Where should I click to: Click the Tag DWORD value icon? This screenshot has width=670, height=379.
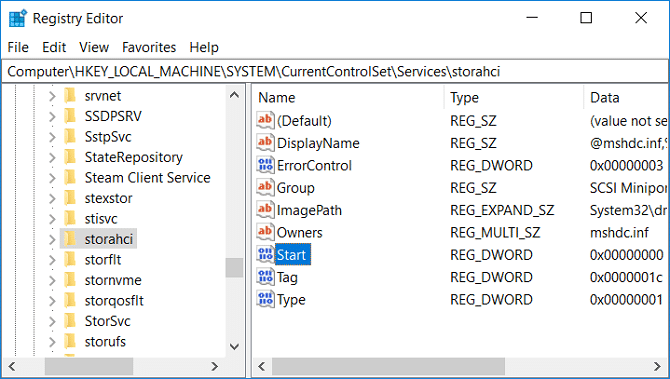pyautogui.click(x=265, y=277)
